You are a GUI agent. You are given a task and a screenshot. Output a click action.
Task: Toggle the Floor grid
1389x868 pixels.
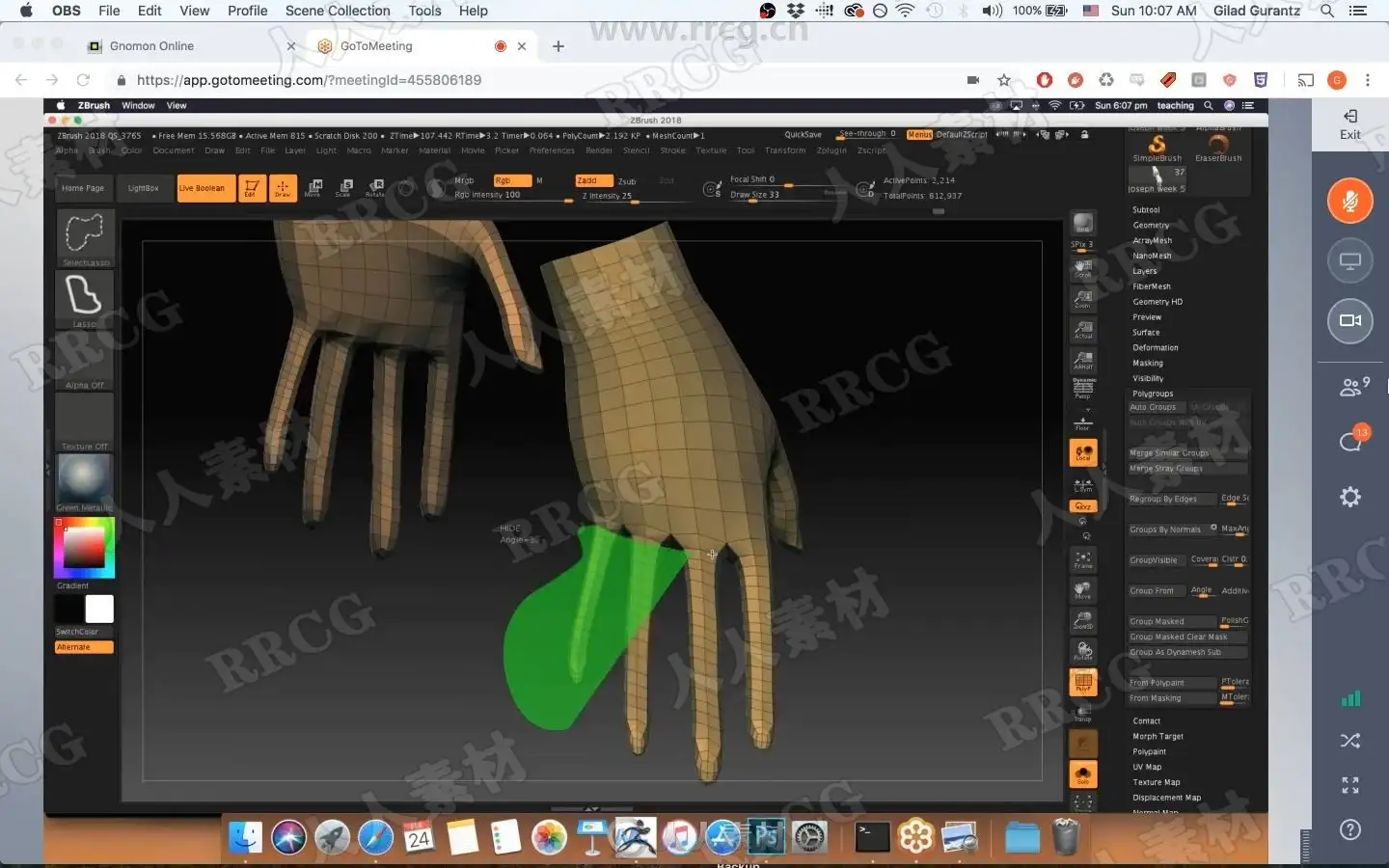coord(1083,422)
